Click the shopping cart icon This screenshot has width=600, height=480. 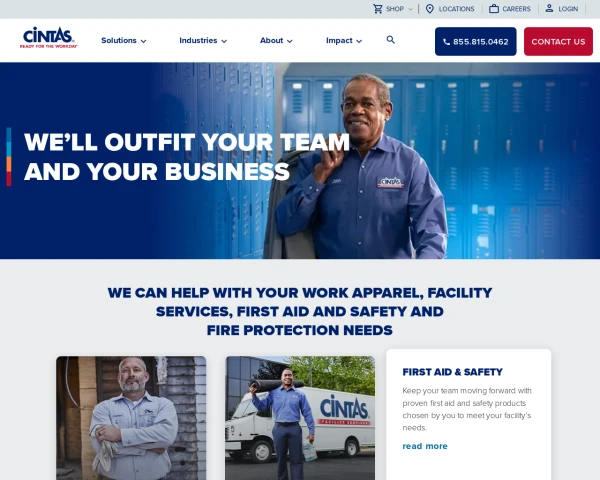pyautogui.click(x=378, y=9)
